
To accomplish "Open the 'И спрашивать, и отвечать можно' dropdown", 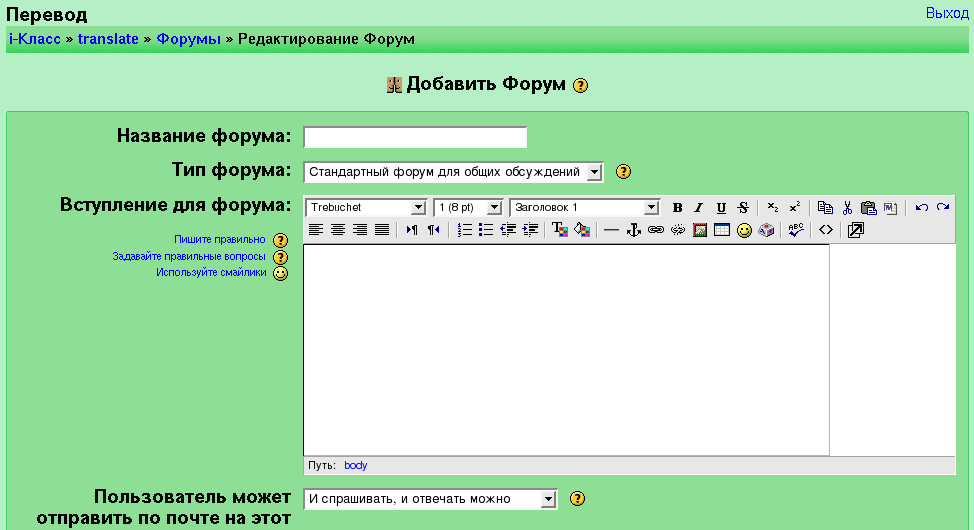I will [x=430, y=499].
